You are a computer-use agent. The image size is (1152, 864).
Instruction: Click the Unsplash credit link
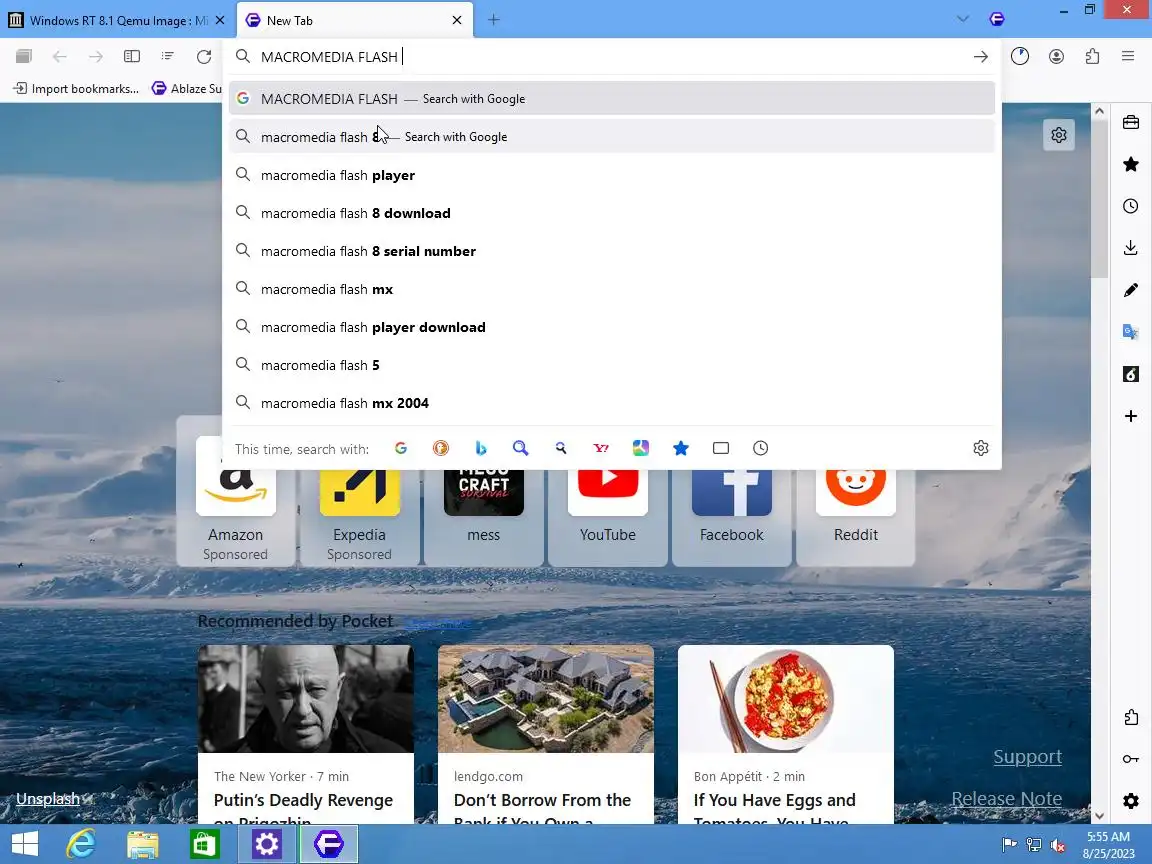coord(48,799)
